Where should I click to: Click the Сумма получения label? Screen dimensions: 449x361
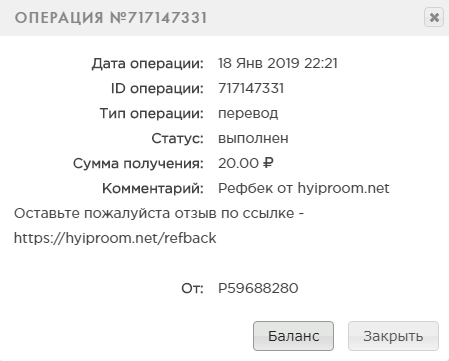tap(138, 164)
